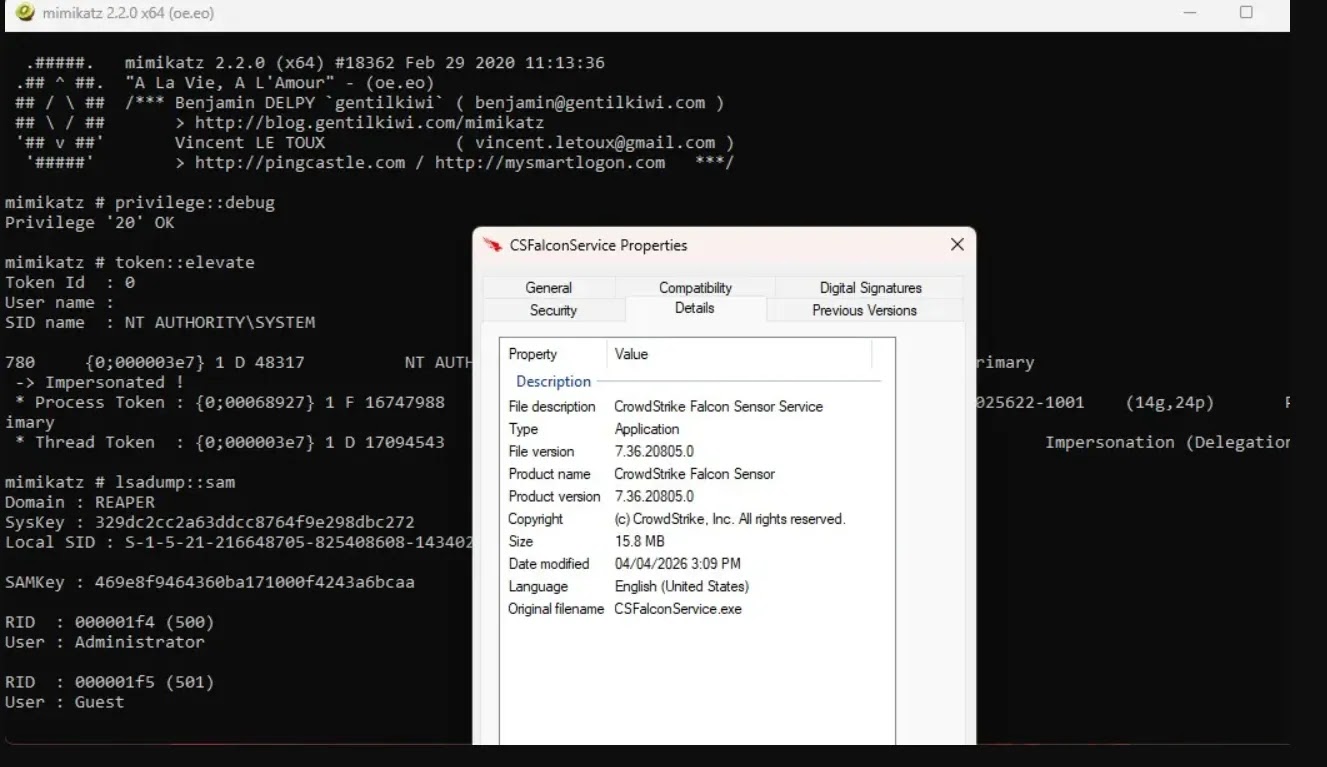This screenshot has width=1327, height=767.
Task: Select the Product version label
Action: click(554, 496)
